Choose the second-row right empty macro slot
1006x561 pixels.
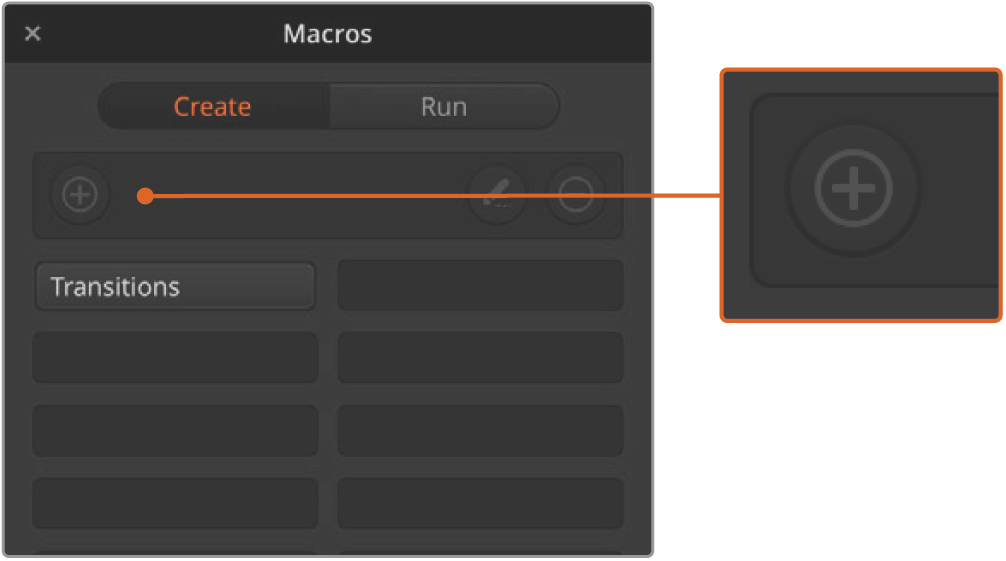pyautogui.click(x=480, y=358)
